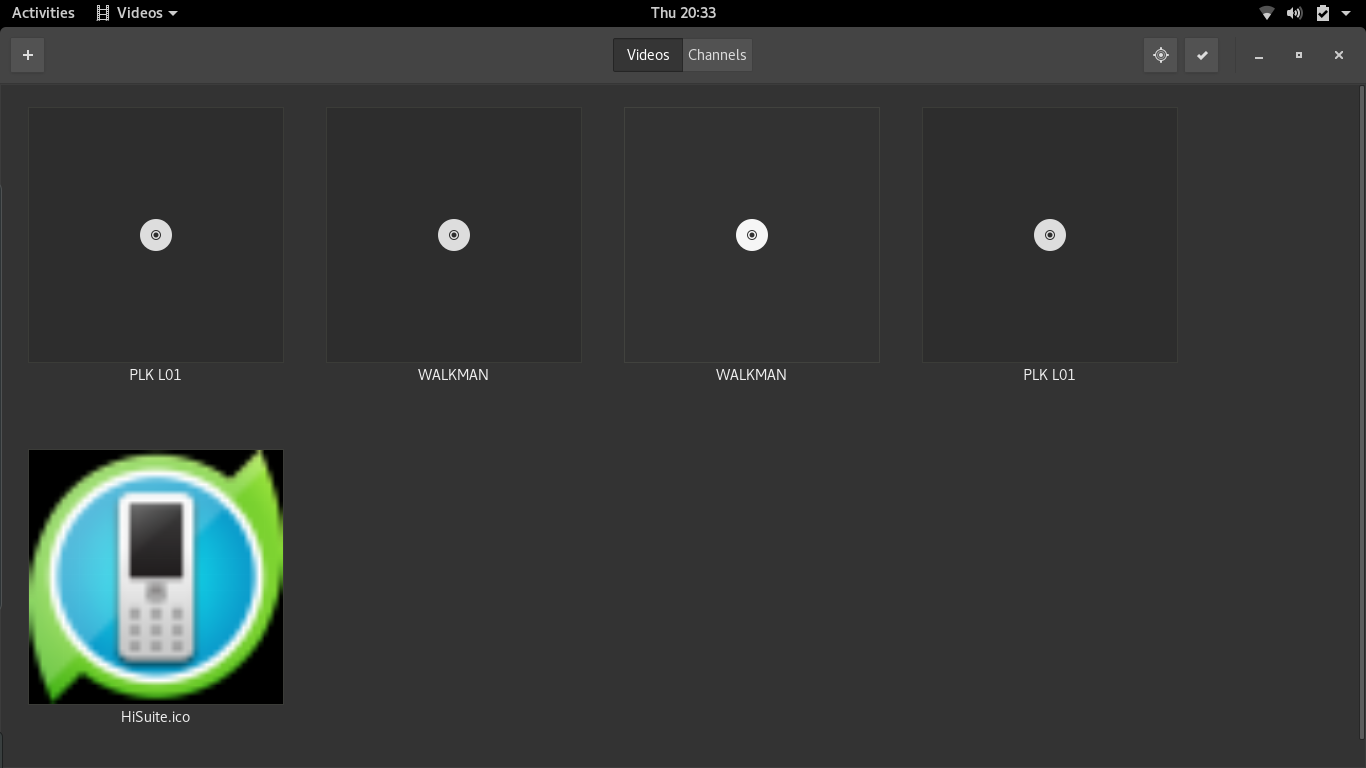
Task: Expand the Videos application menu in top bar
Action: pos(137,13)
